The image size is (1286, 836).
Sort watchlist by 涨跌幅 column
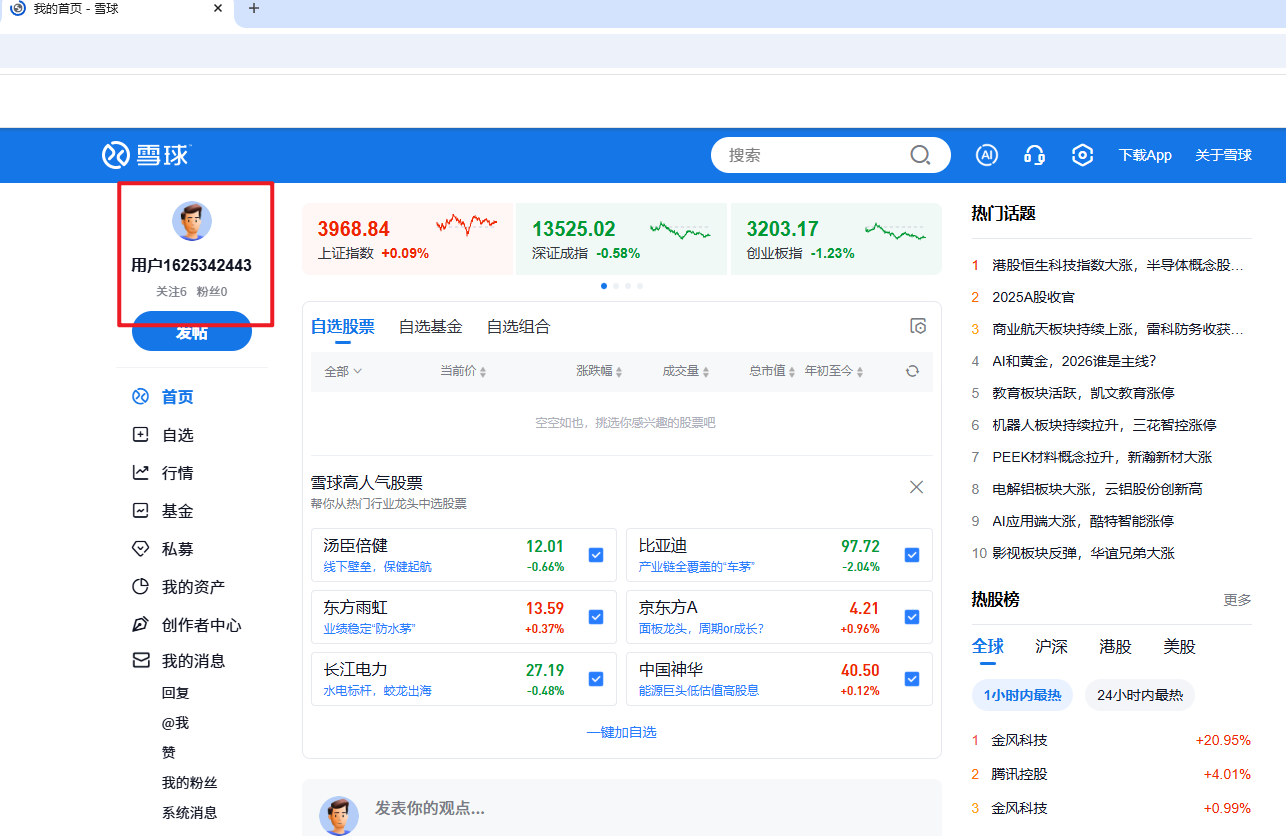click(x=599, y=371)
